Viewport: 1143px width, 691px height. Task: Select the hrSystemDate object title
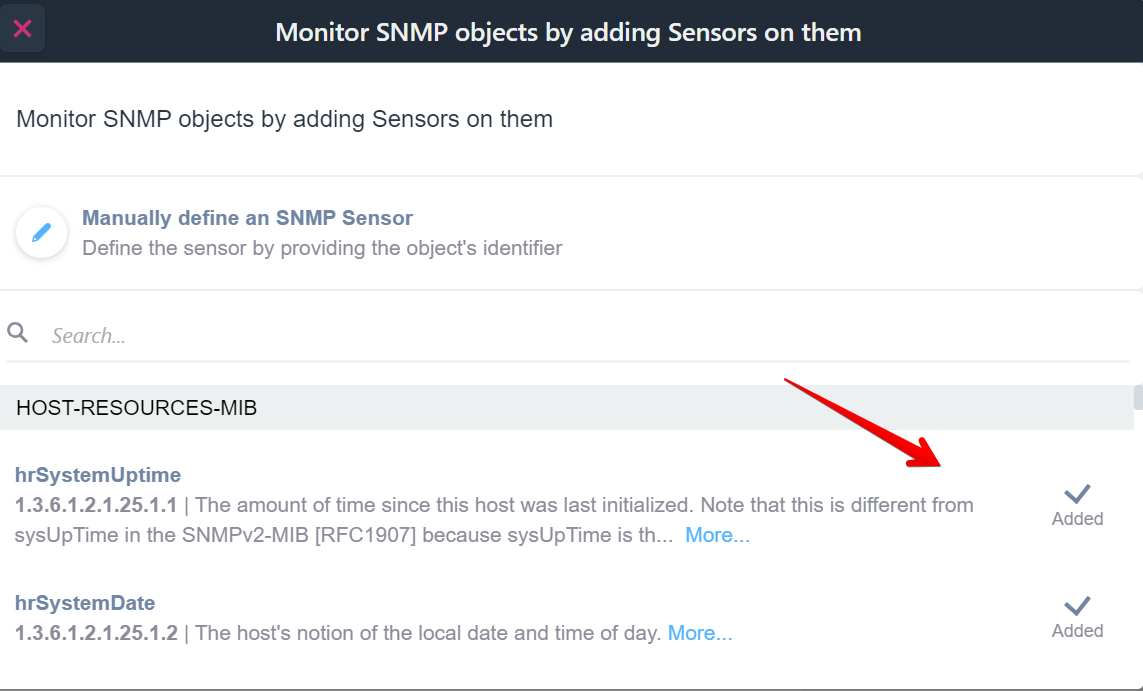click(85, 603)
